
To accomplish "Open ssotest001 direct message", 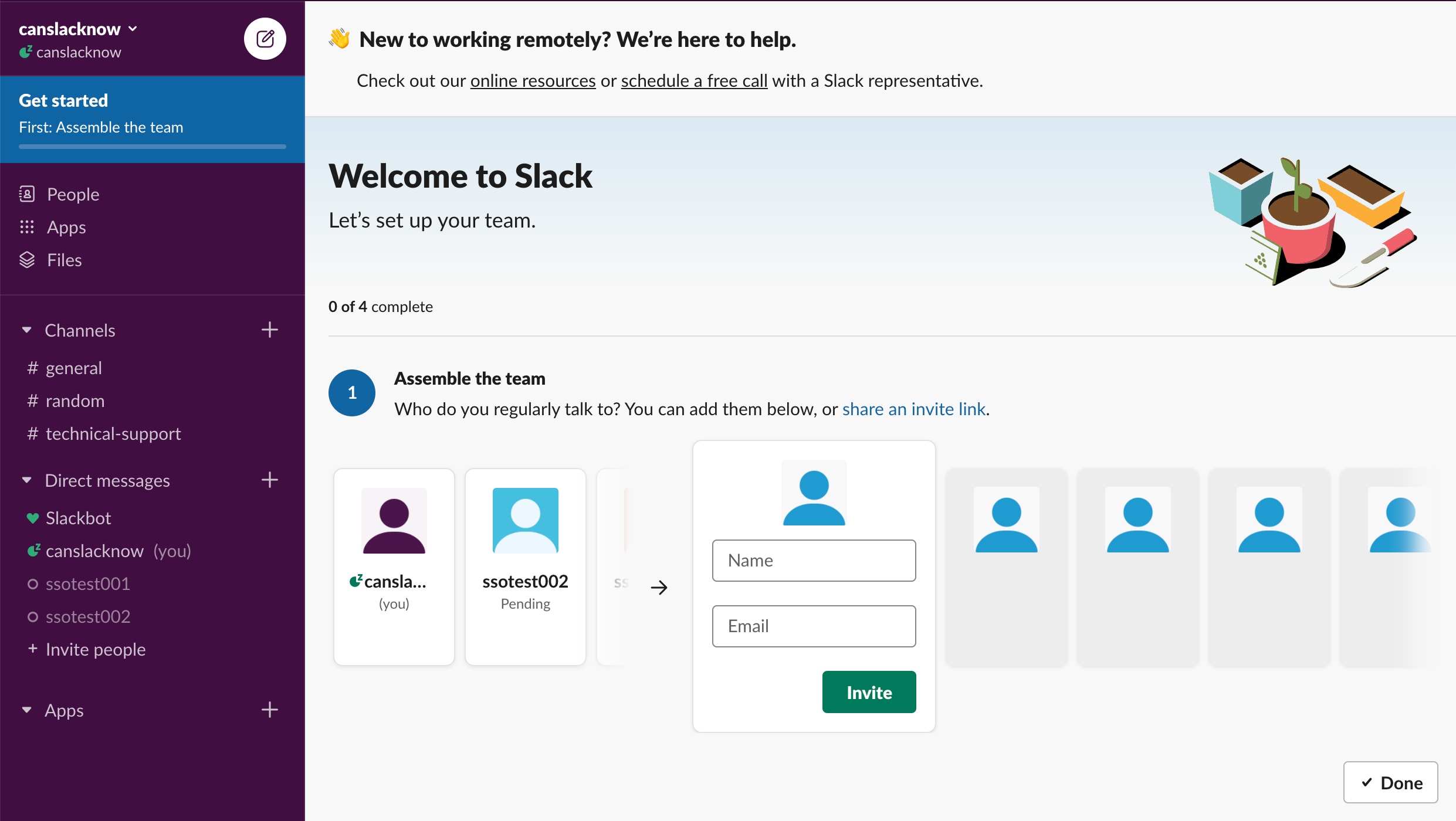I will (88, 583).
